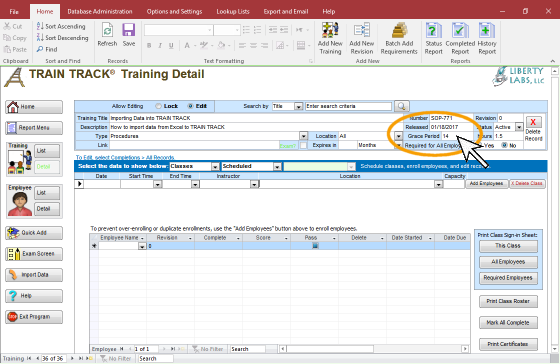Click the Mark All Complete button

coord(508,323)
